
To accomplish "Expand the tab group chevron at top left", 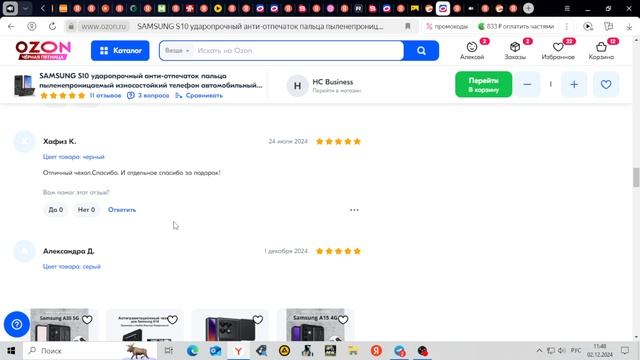I will pos(25,8).
